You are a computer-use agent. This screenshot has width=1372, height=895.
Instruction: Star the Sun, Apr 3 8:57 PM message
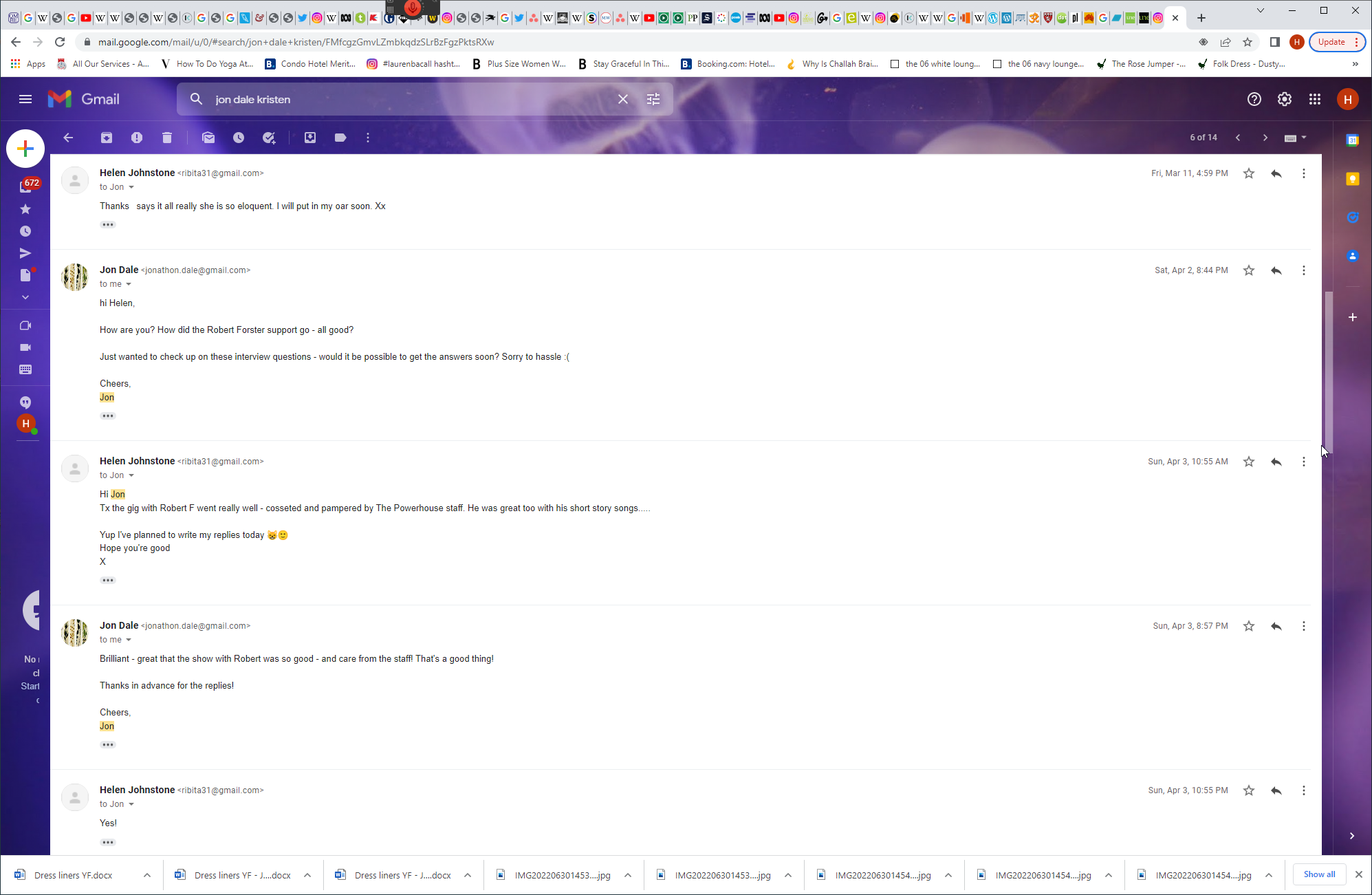click(1249, 626)
